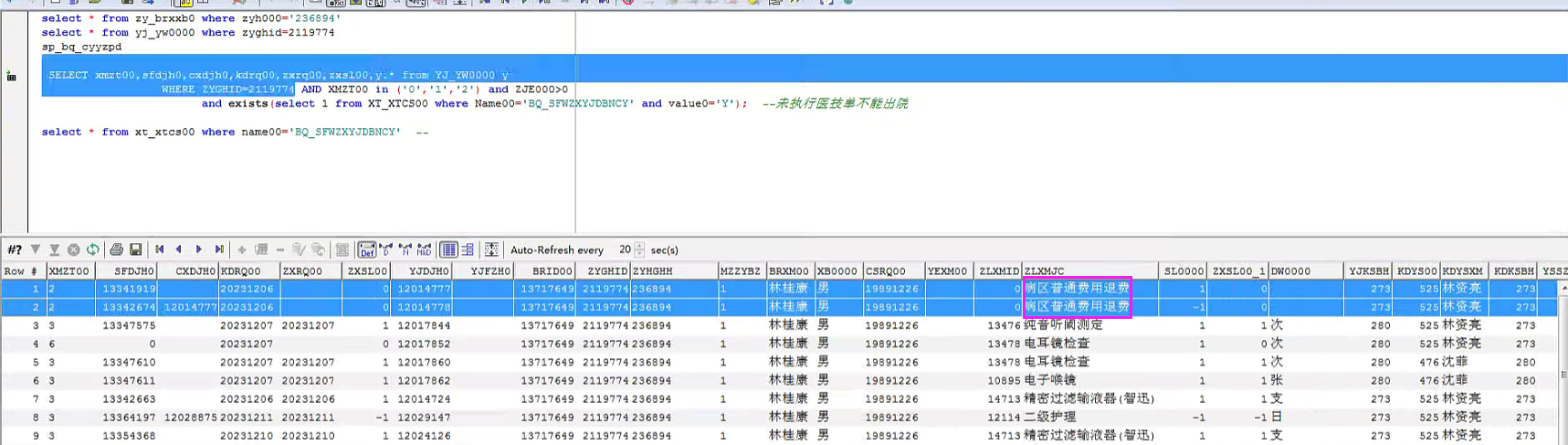Click the CSRQ00 column header
The height and width of the screenshot is (445, 1568).
[x=893, y=271]
